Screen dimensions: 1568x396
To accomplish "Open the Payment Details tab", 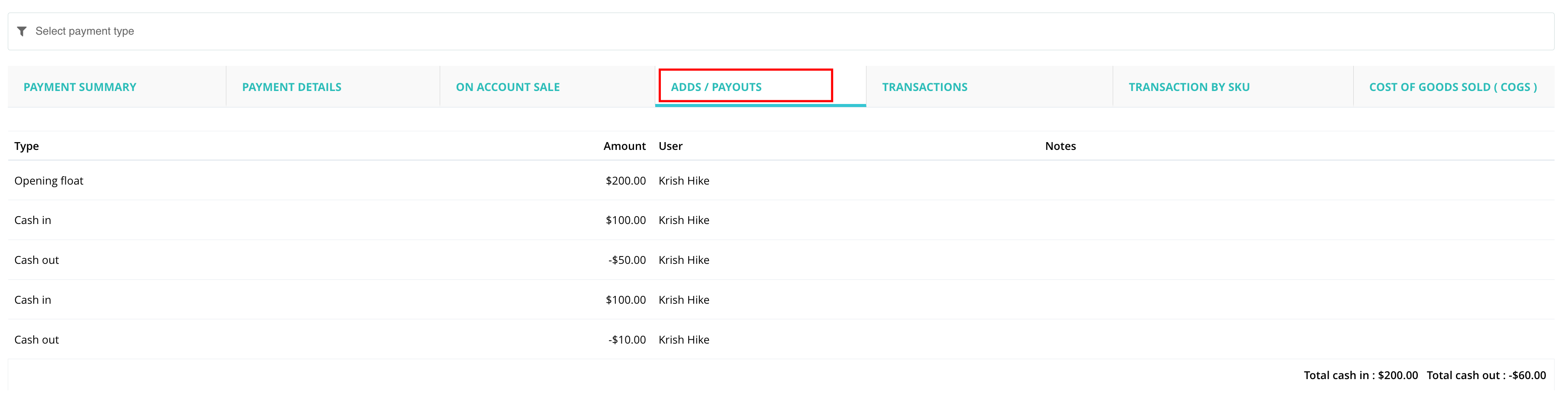I will (x=292, y=87).
